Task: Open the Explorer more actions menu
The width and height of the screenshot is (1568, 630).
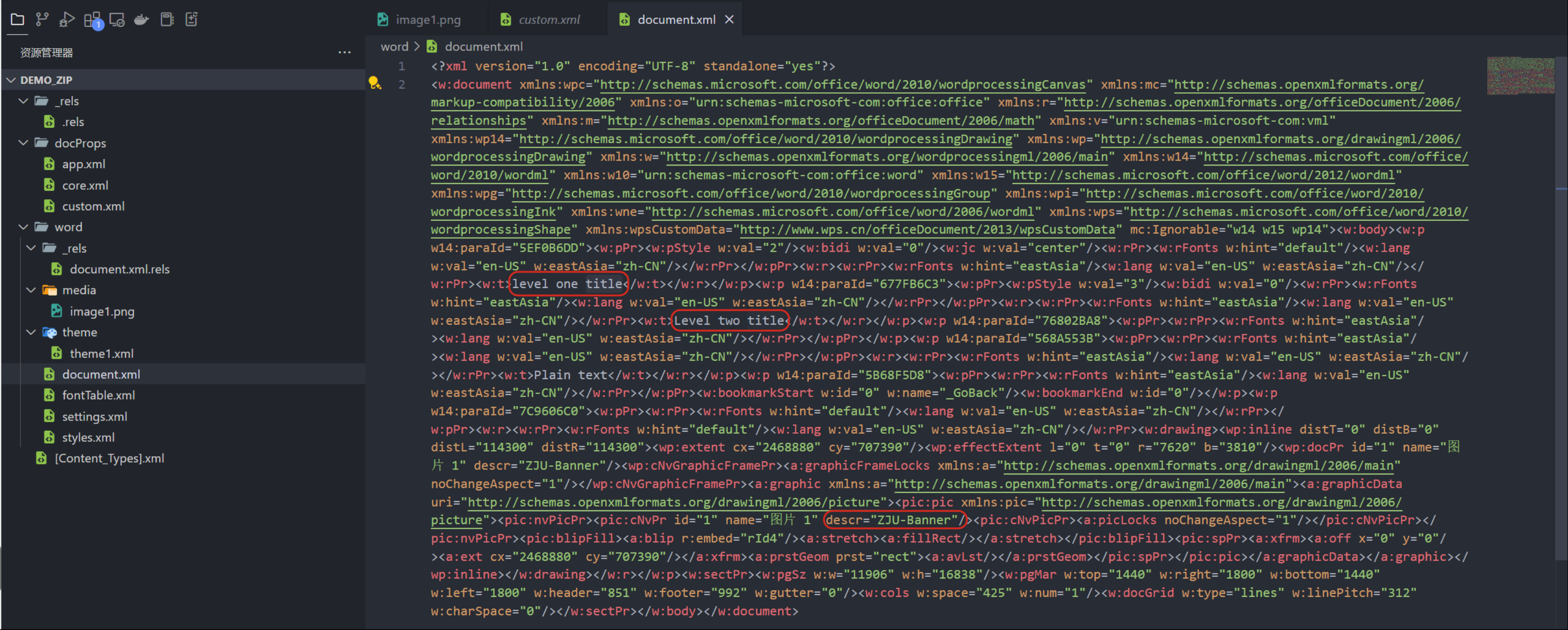Action: click(344, 53)
